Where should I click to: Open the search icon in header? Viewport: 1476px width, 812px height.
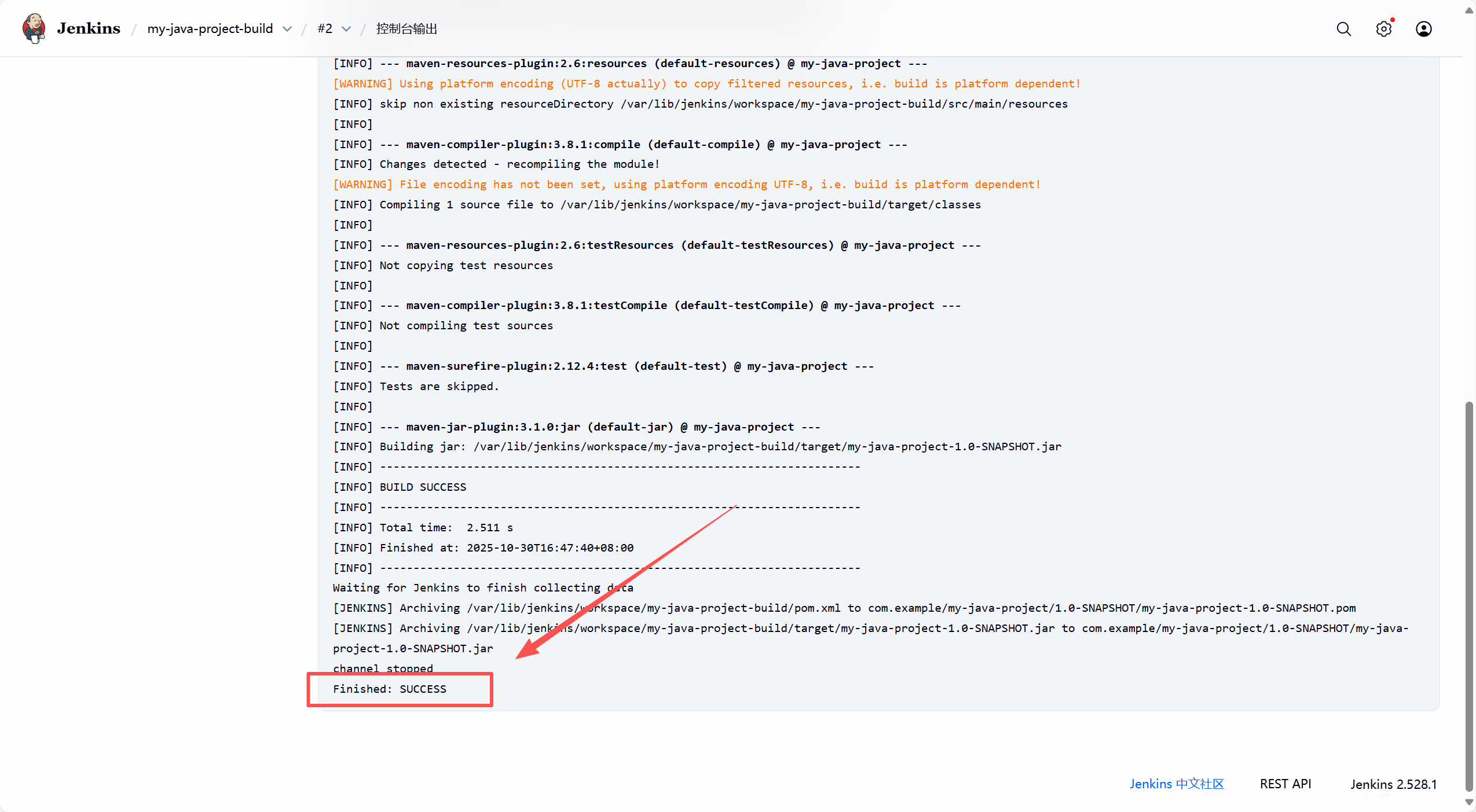pos(1343,29)
